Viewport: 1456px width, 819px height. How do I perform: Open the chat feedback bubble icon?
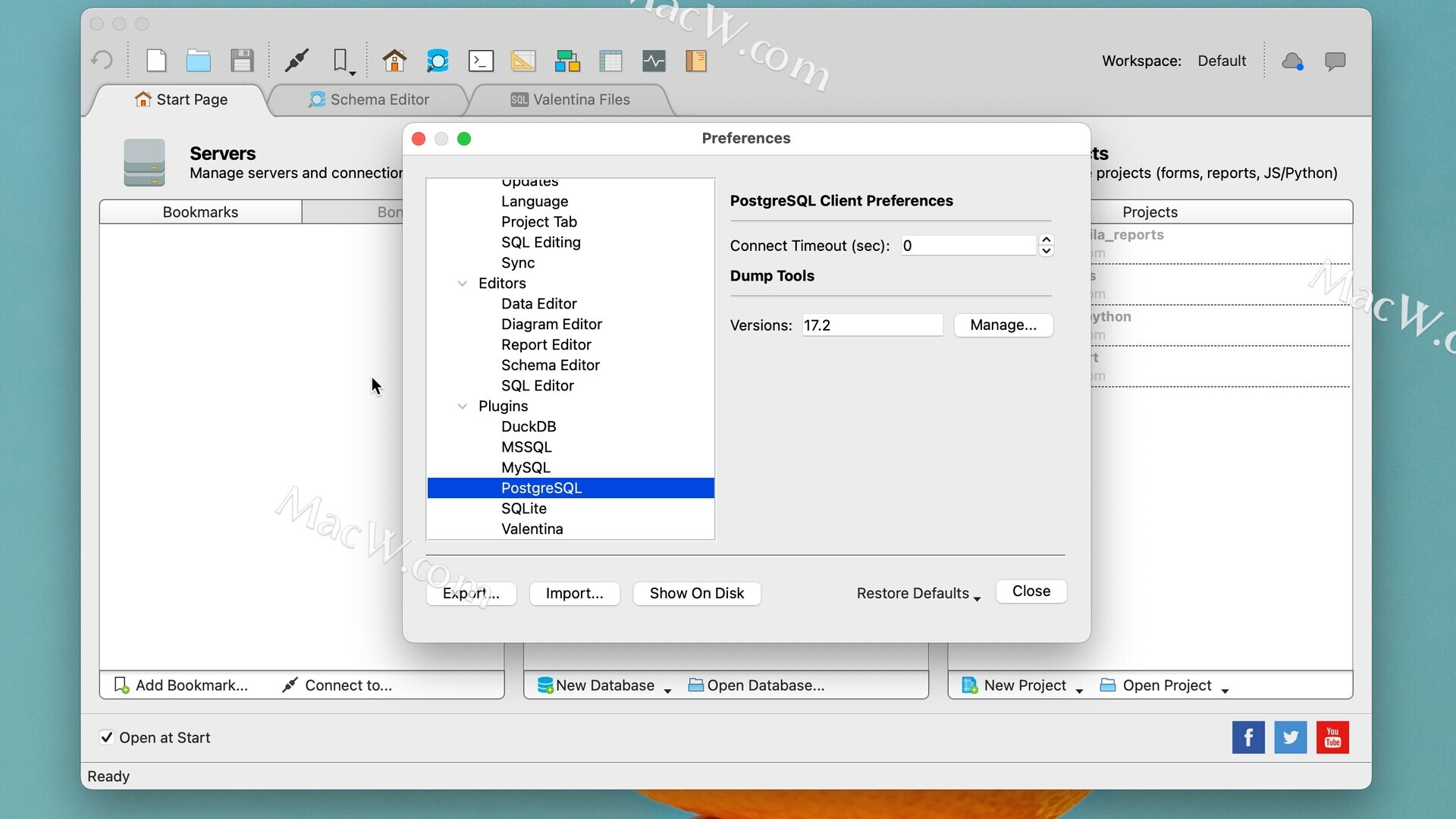pos(1335,61)
